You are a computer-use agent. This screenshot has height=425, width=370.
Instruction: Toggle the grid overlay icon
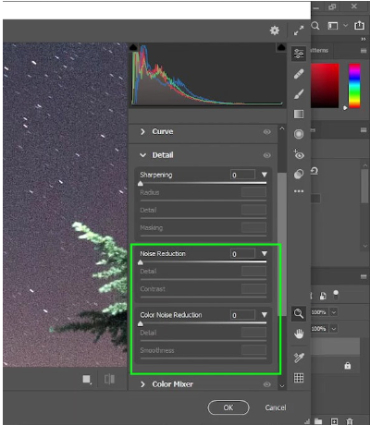299,378
